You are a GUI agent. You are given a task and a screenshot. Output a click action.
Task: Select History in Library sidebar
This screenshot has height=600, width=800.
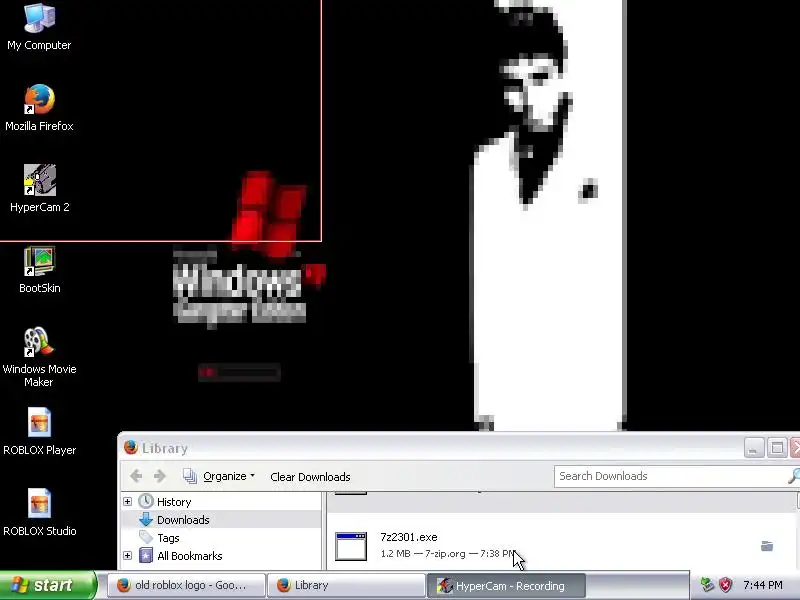click(173, 502)
